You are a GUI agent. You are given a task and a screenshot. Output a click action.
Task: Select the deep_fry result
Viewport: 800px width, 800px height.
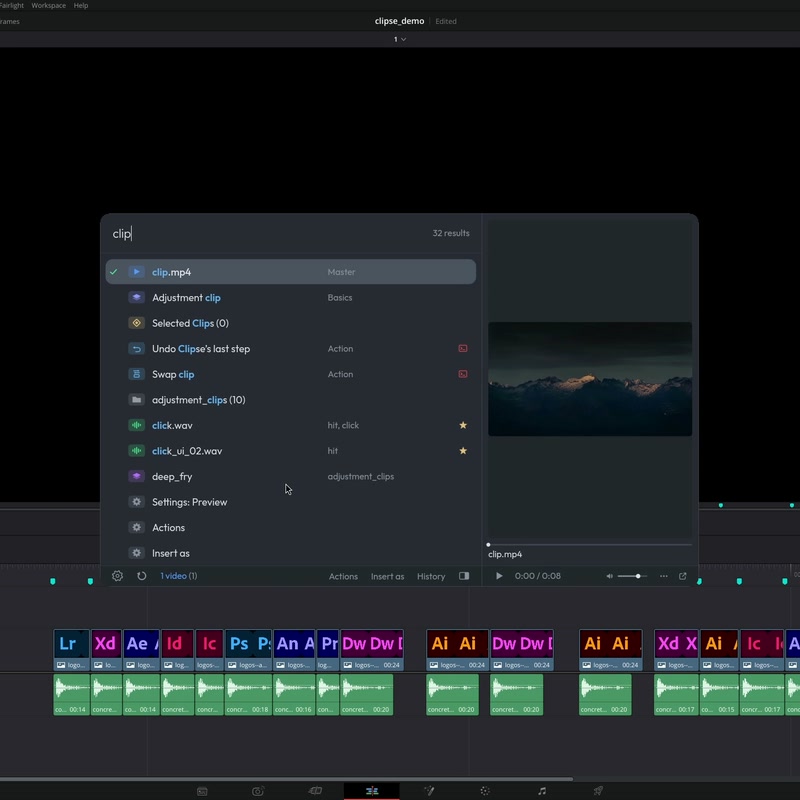(x=290, y=476)
